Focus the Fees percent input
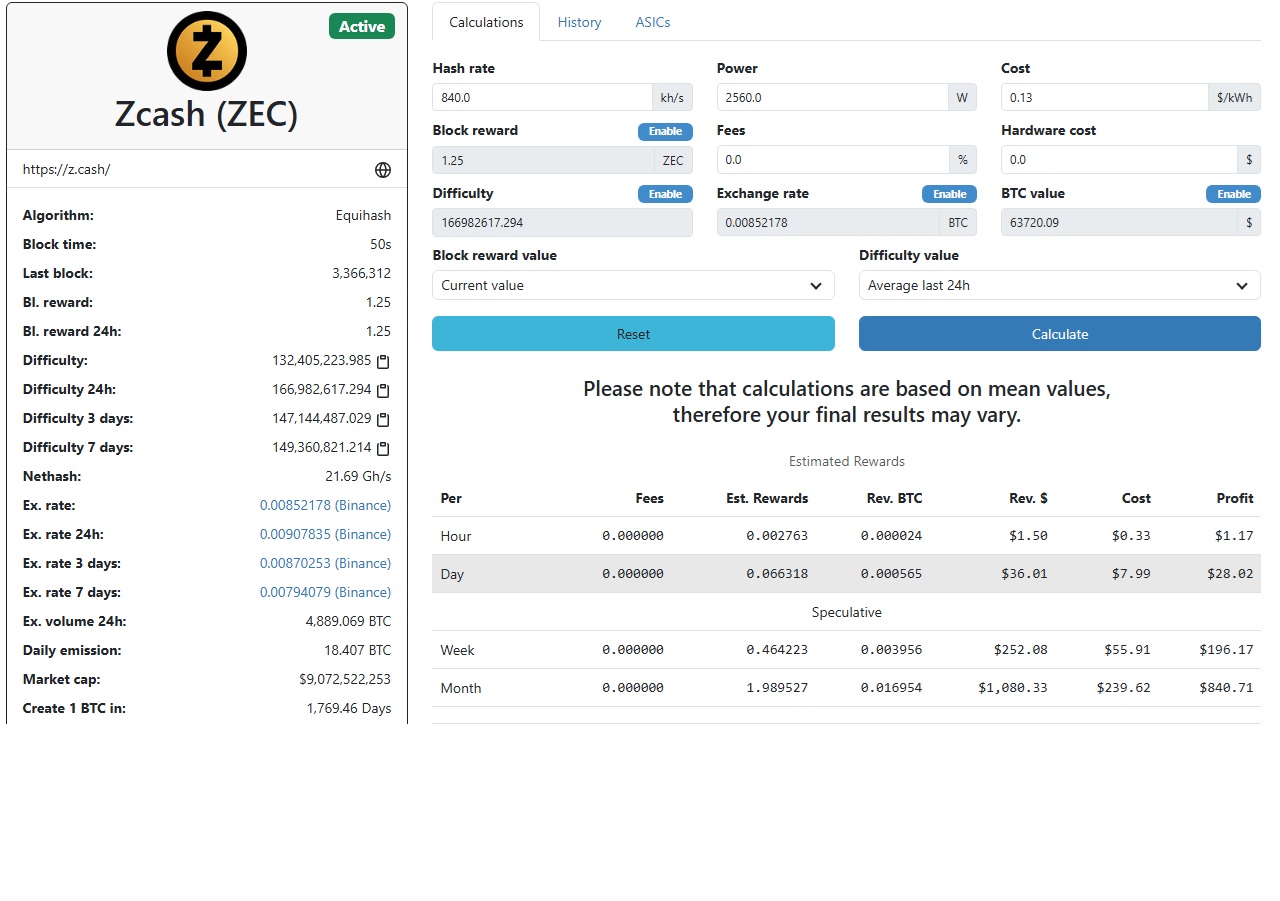Image resolution: width=1280 pixels, height=901 pixels. pyautogui.click(x=832, y=160)
